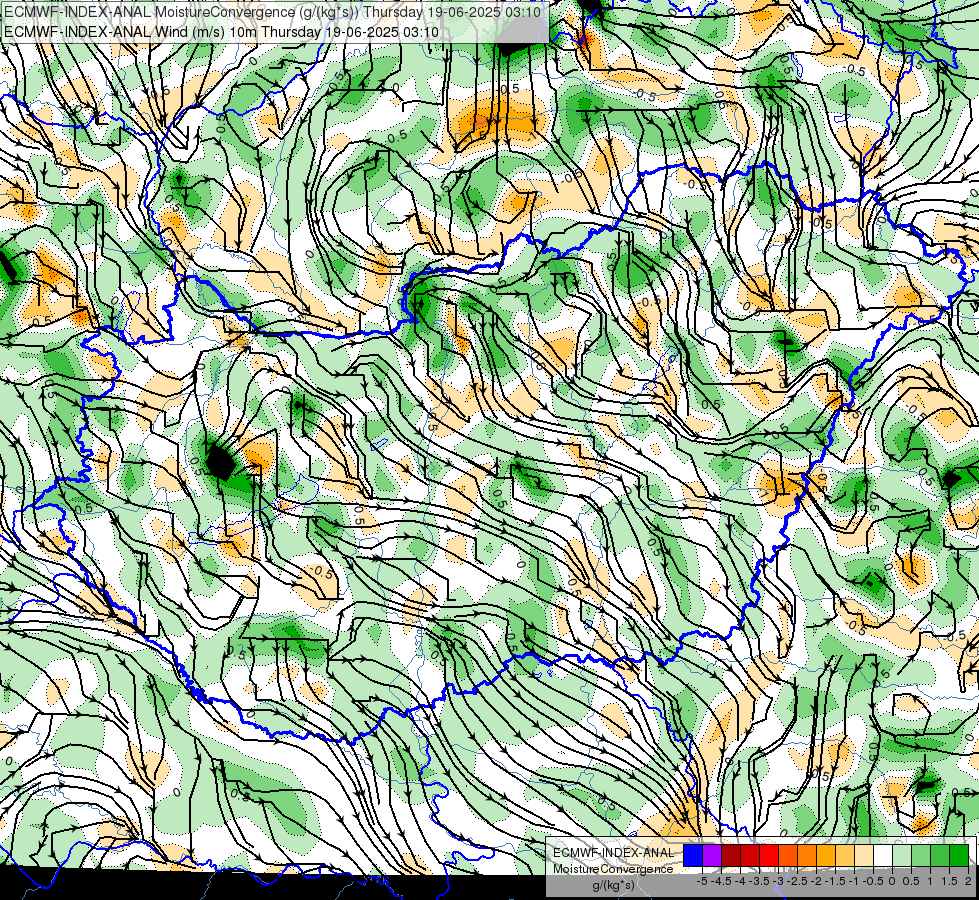Click the legend tick label -1.5
This screenshot has width=979, height=900.
pyautogui.click(x=835, y=881)
